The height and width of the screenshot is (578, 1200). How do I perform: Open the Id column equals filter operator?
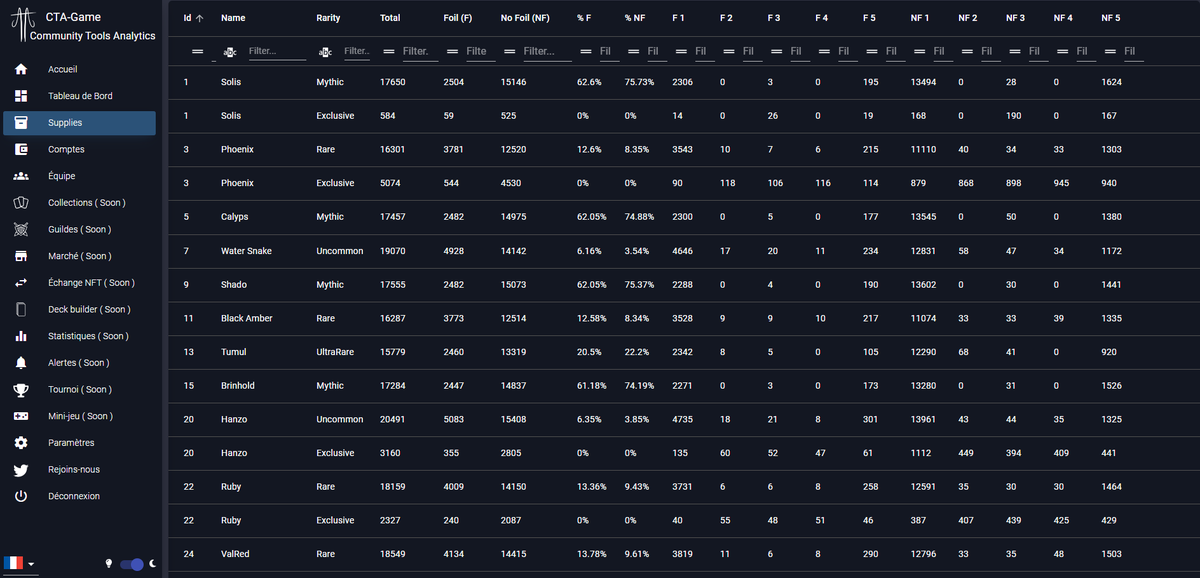pos(197,51)
